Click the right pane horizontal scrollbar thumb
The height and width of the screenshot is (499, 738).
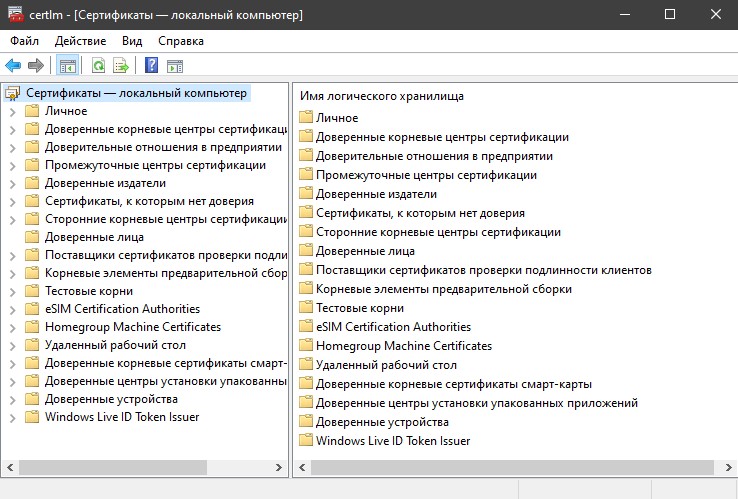(512, 467)
